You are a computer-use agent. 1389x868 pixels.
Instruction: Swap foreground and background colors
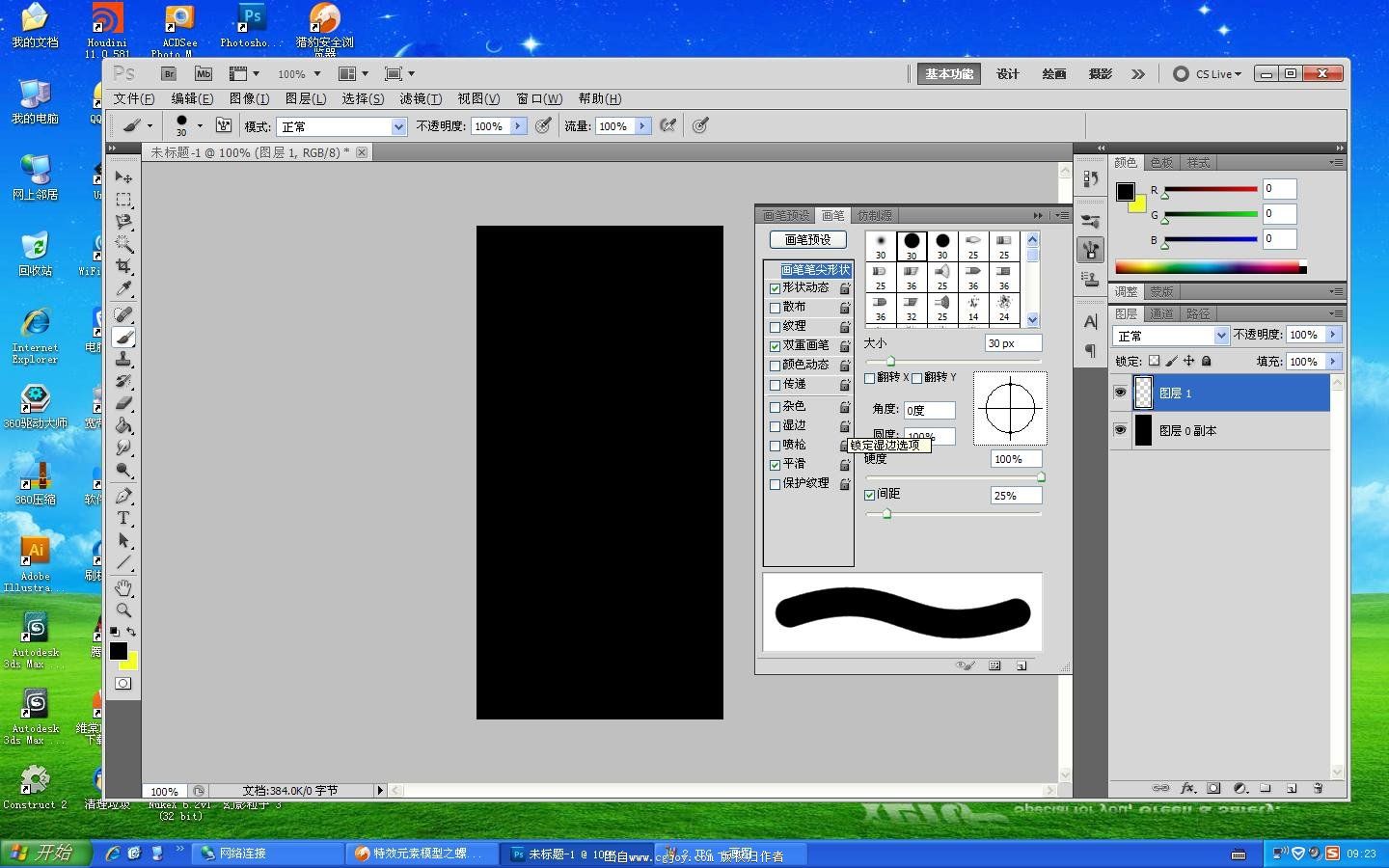131,632
